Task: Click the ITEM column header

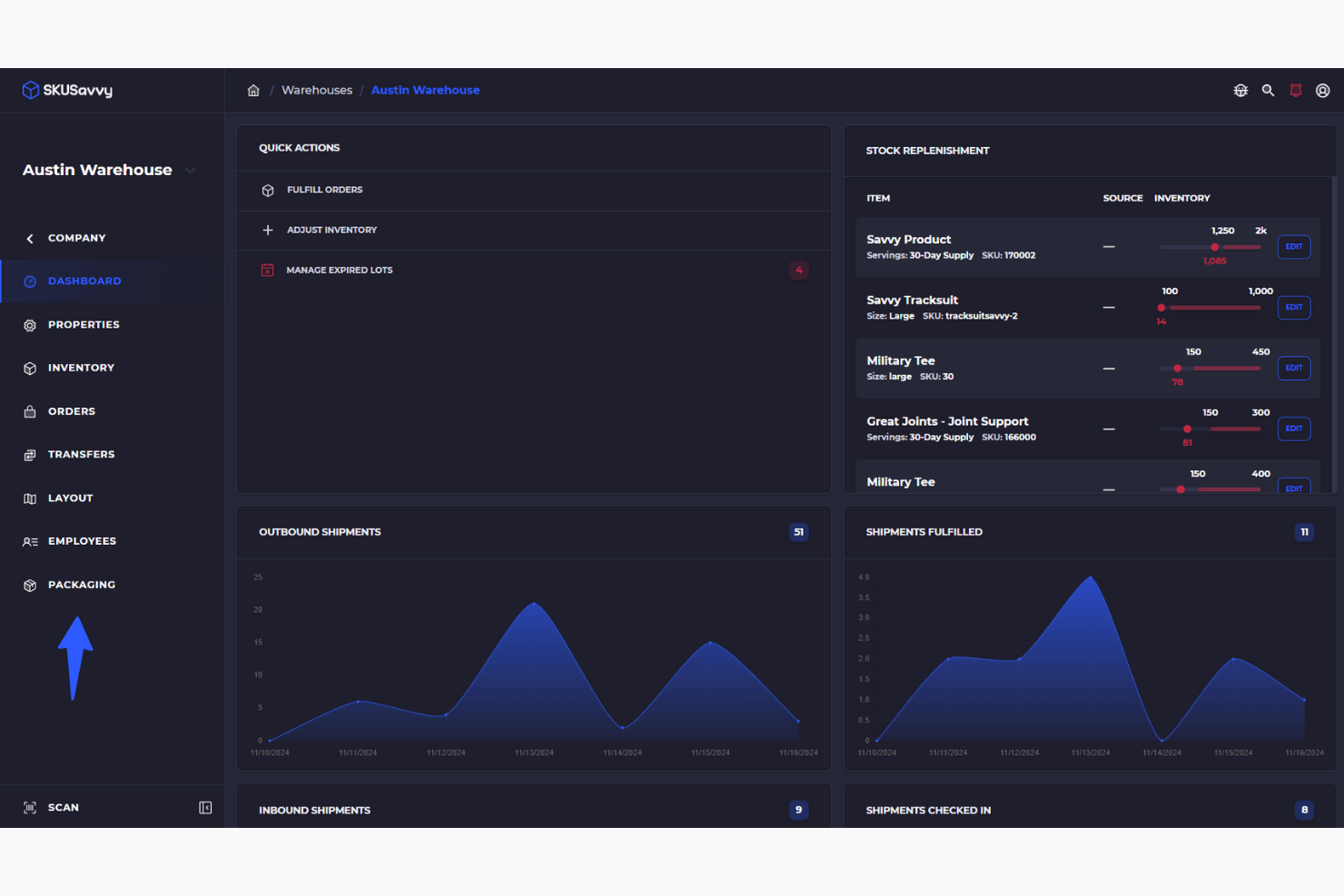Action: tap(878, 198)
